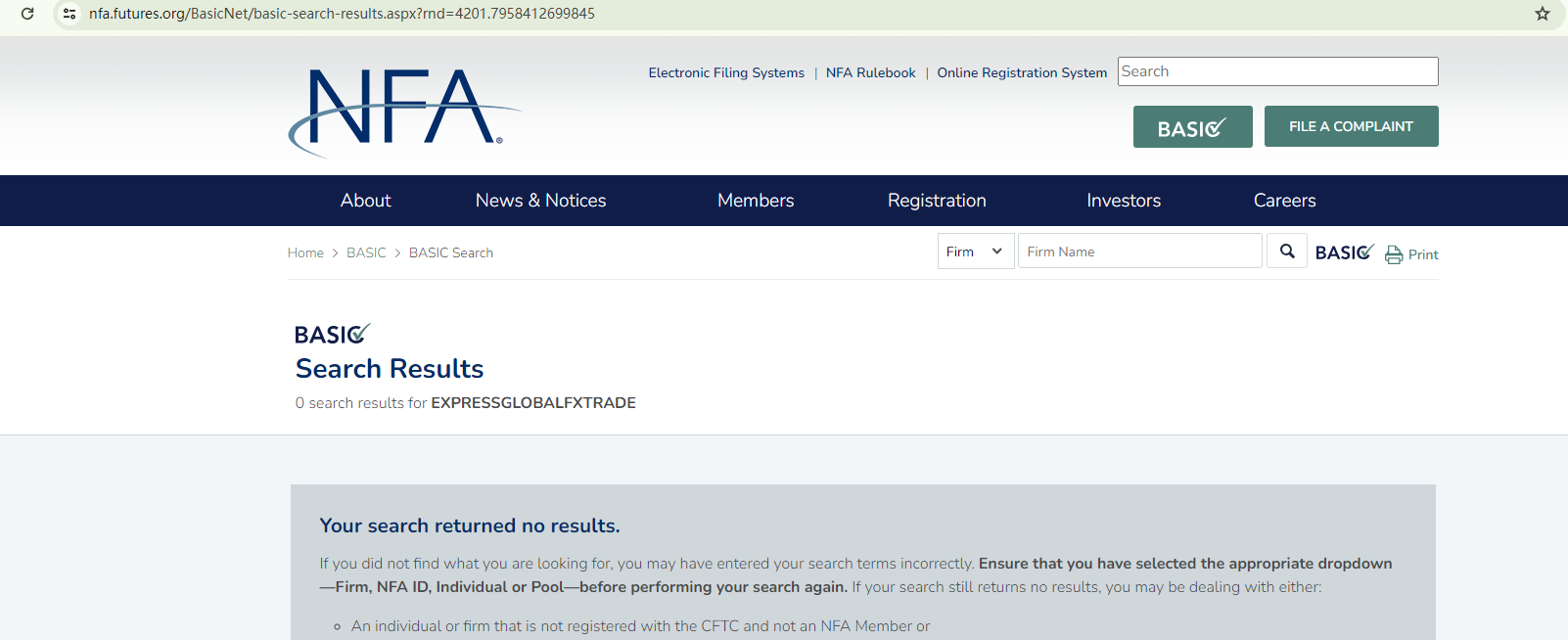Click the BASIC logo above Search Results

(x=332, y=335)
